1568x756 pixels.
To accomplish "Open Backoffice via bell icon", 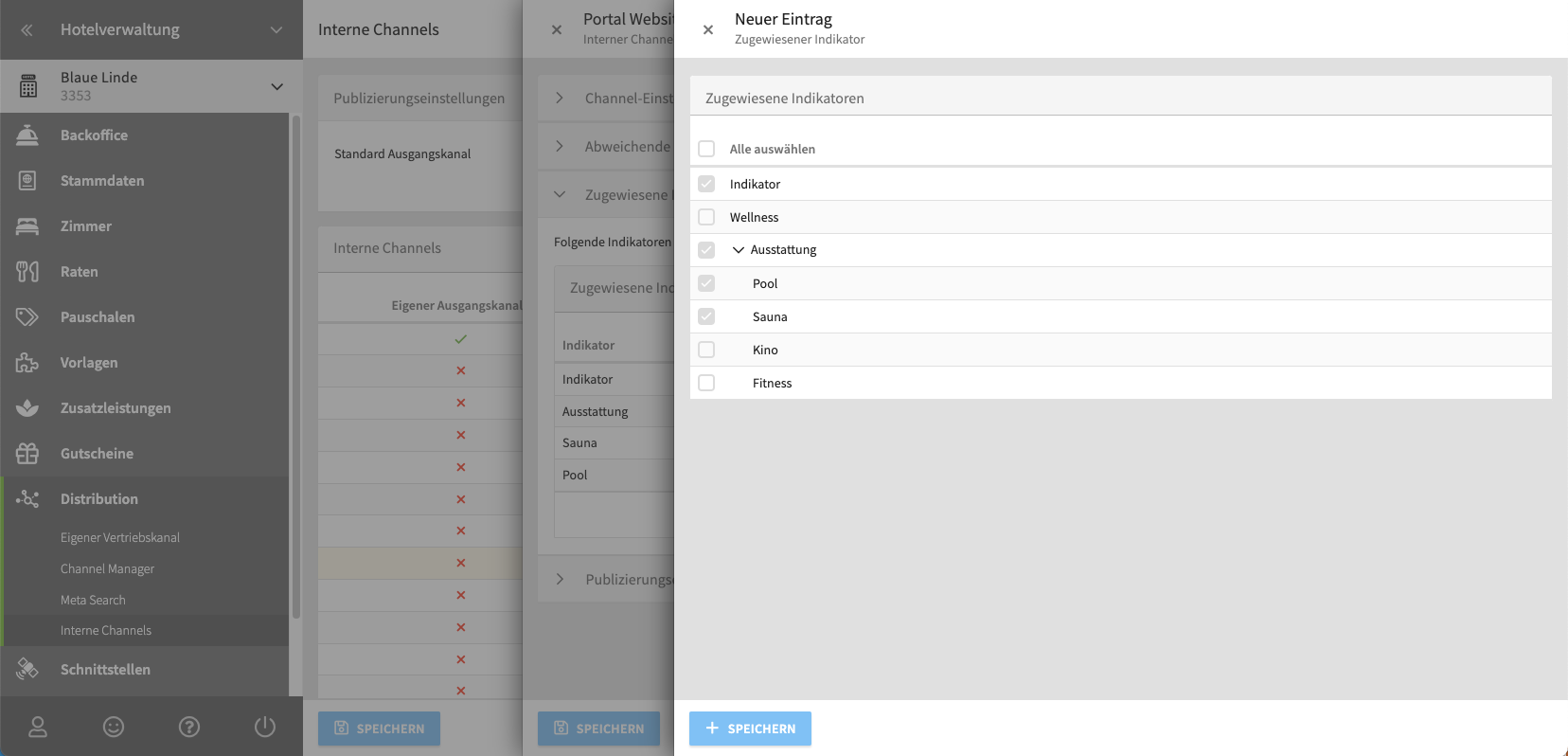I will point(27,135).
